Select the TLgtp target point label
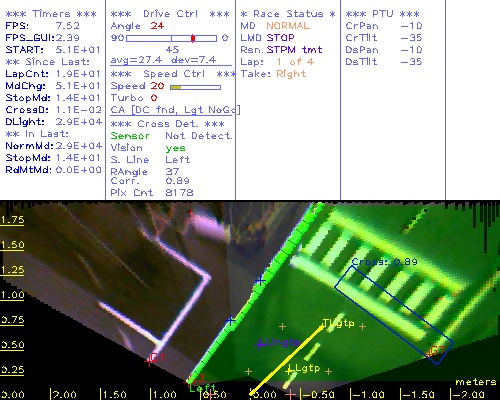The height and width of the screenshot is (400, 500). point(339,323)
